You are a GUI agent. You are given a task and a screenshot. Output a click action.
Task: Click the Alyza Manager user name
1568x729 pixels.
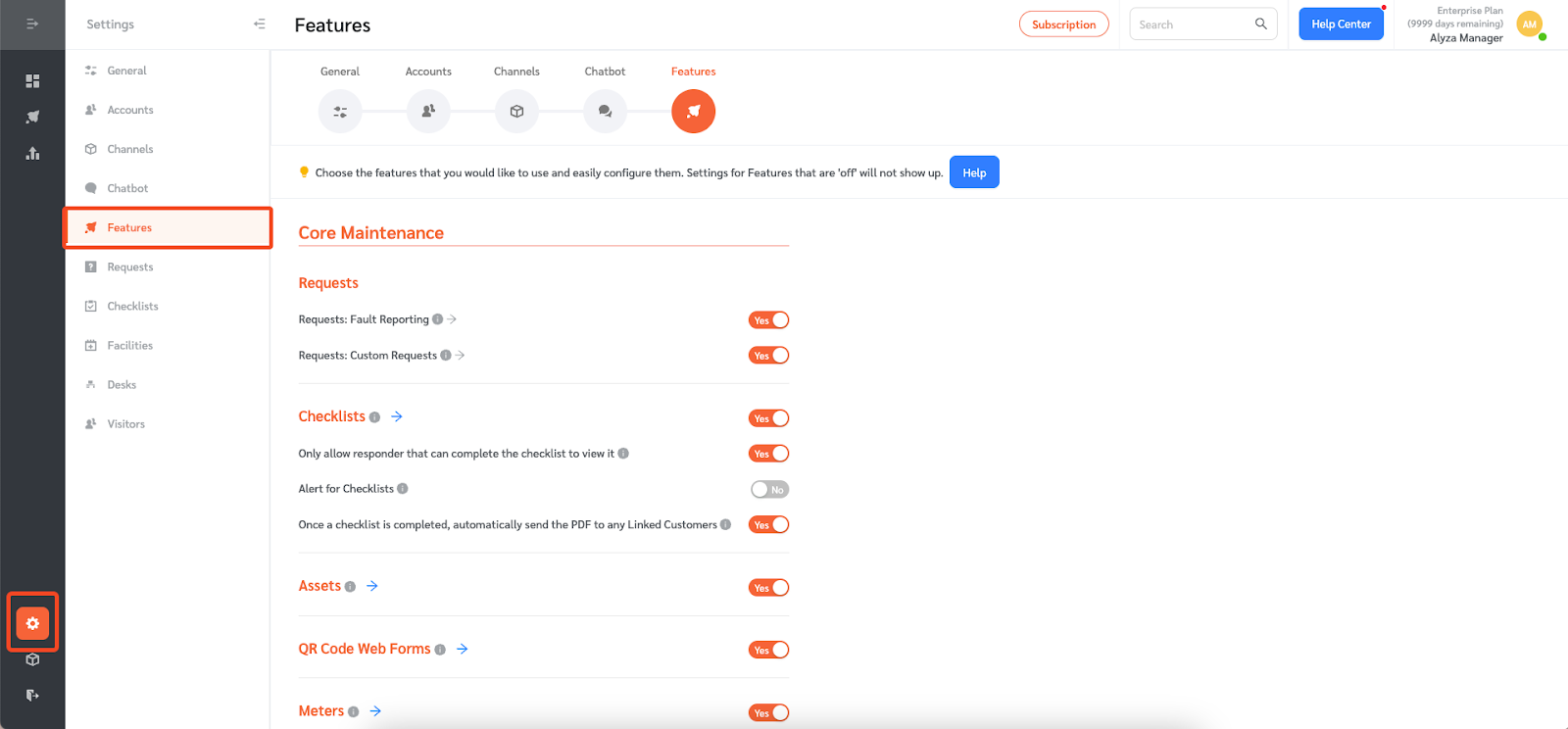click(x=1466, y=38)
